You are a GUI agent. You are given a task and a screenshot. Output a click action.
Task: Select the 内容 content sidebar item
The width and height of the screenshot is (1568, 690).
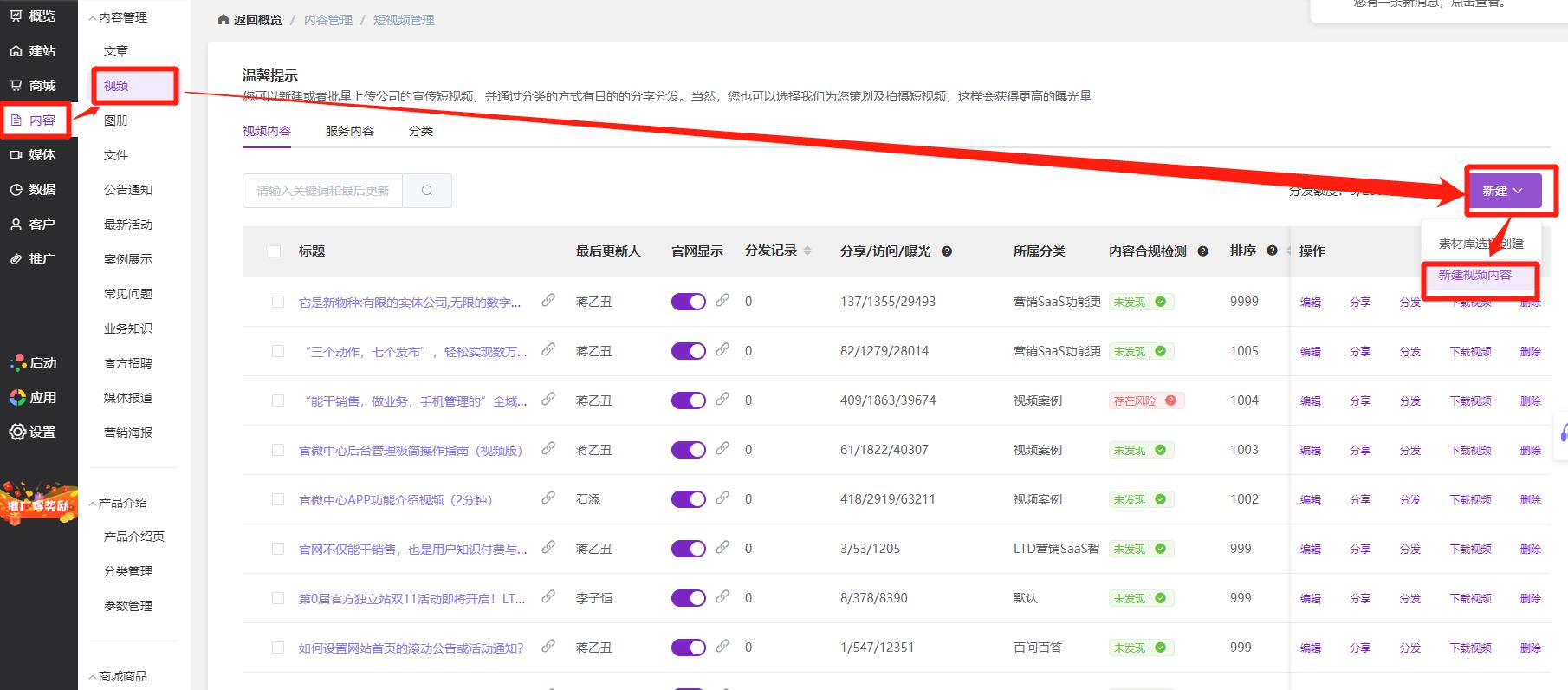pyautogui.click(x=33, y=120)
